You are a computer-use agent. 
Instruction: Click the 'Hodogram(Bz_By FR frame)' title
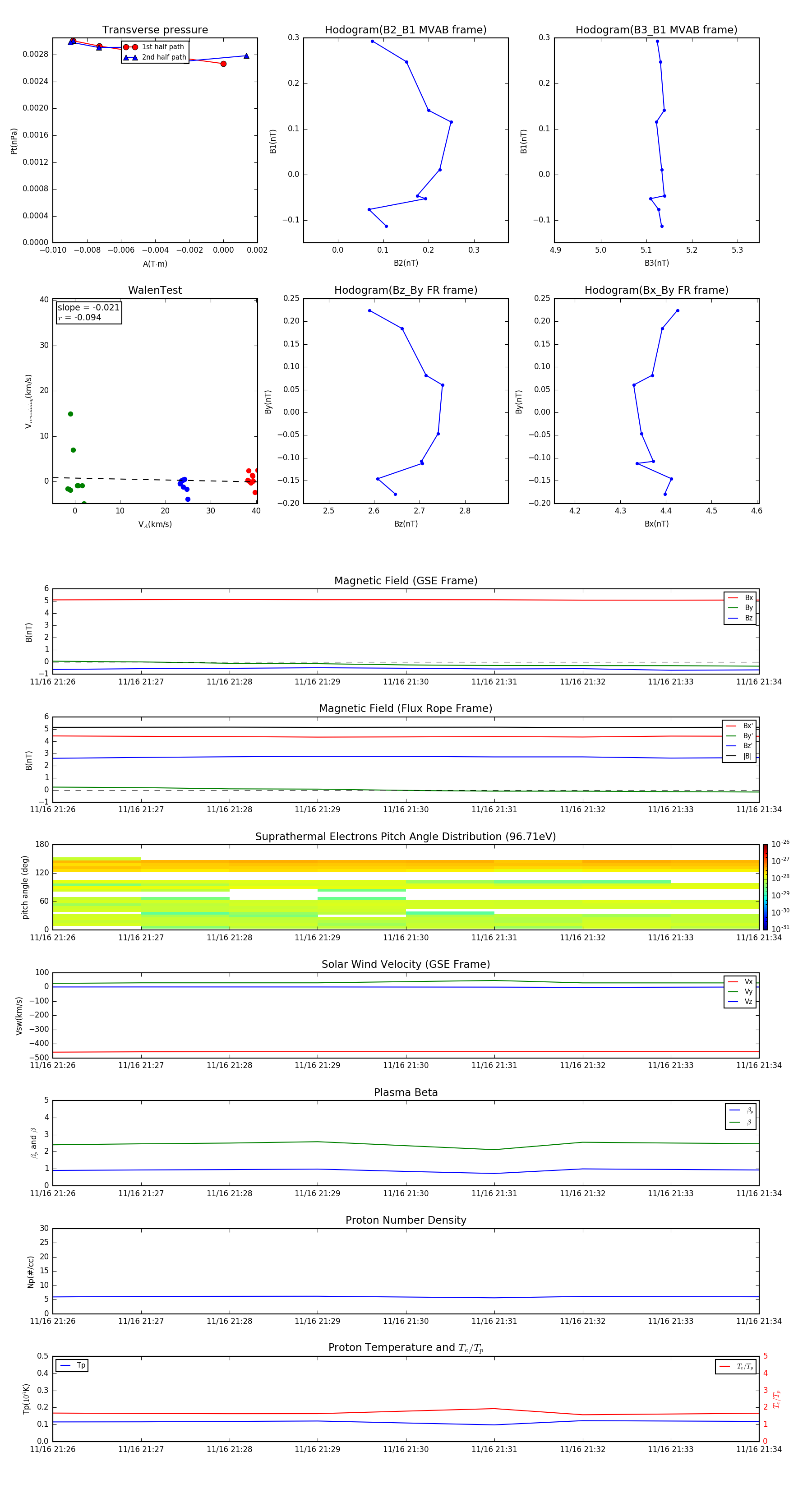click(x=406, y=290)
